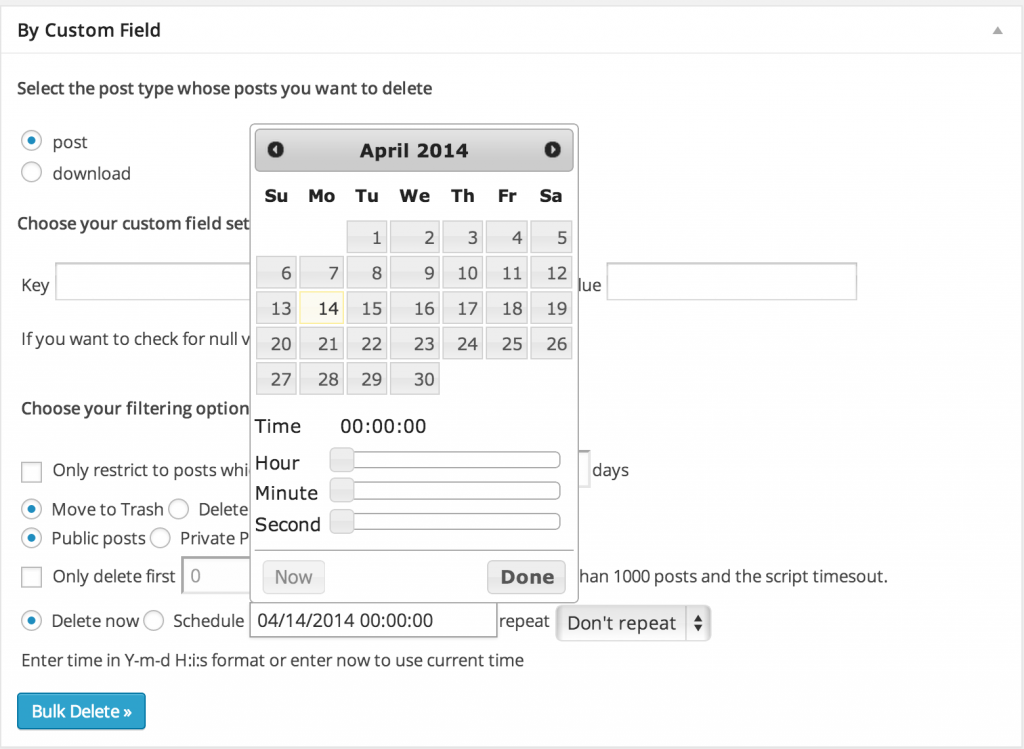Viewport: 1024px width, 749px height.
Task: Select the "post" post type
Action: coord(31,141)
